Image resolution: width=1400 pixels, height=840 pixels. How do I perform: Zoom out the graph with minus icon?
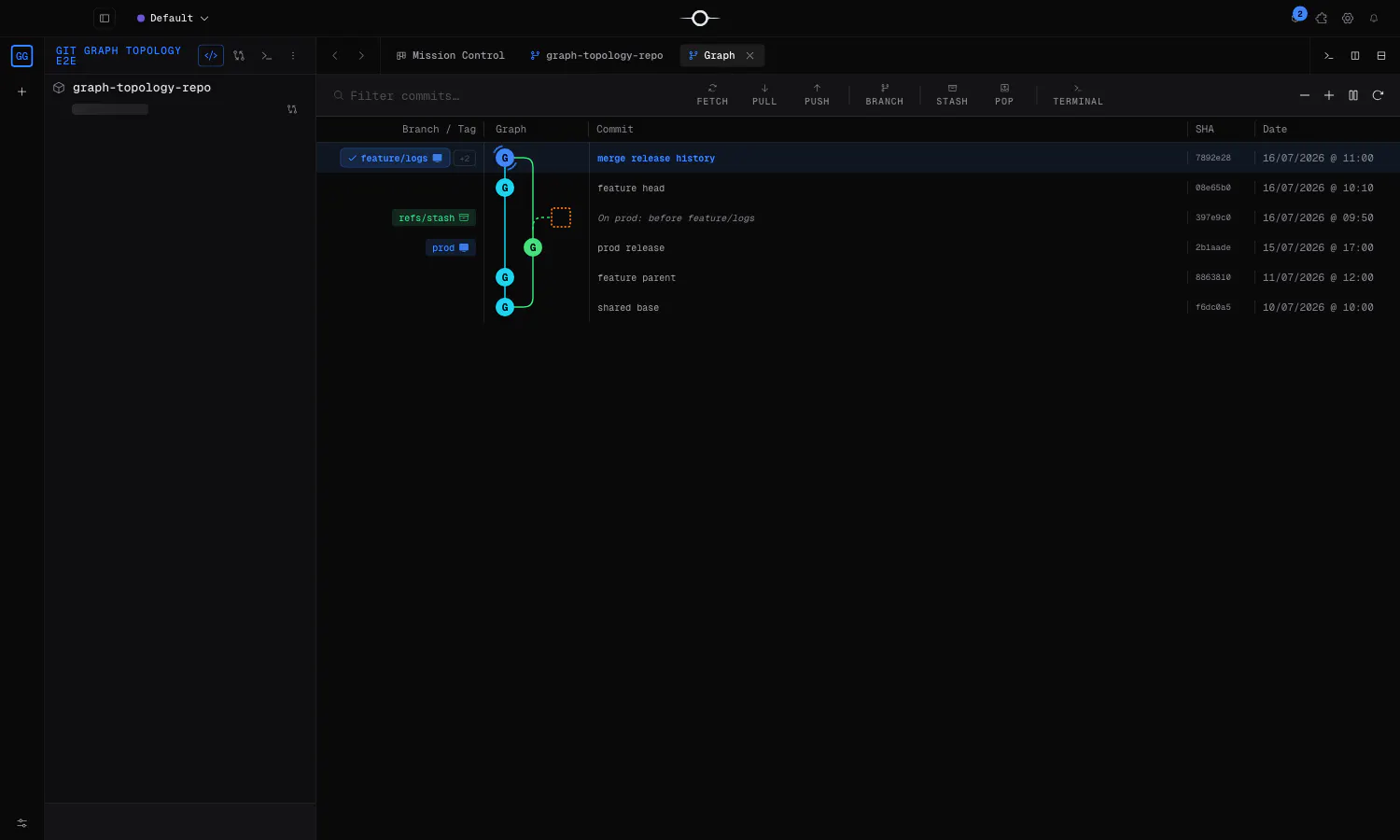point(1305,95)
